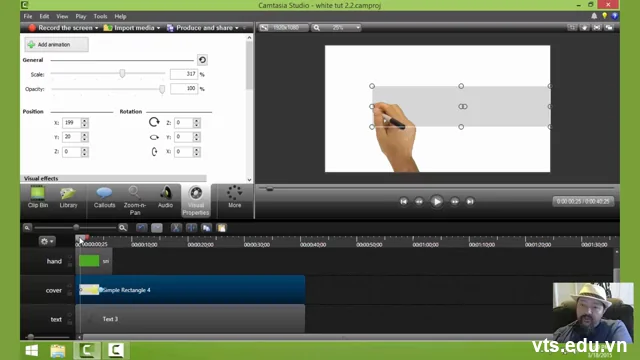Copy the selected timeline media
640x360 pixels.
click(207, 228)
